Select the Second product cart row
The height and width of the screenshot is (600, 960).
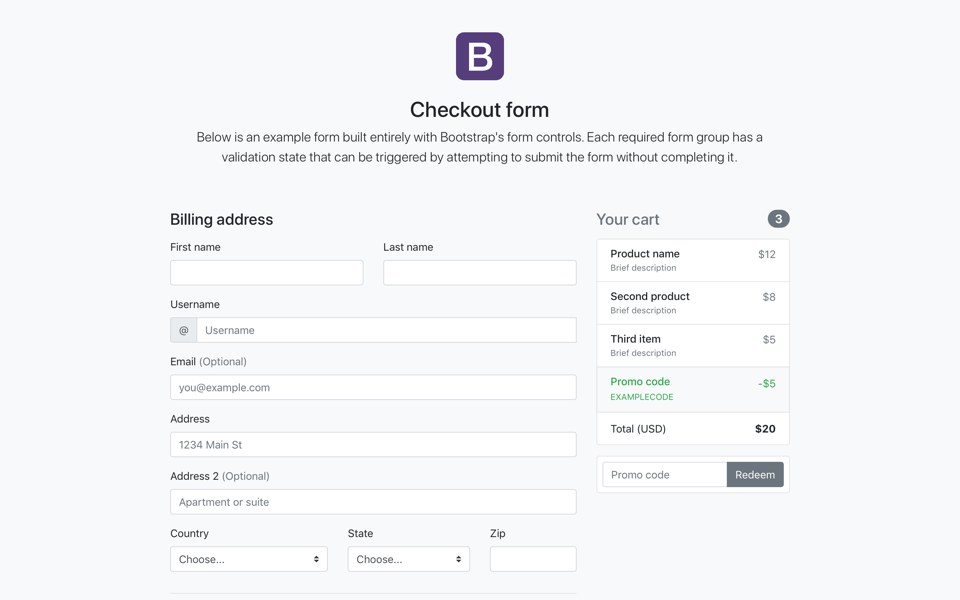coord(693,302)
